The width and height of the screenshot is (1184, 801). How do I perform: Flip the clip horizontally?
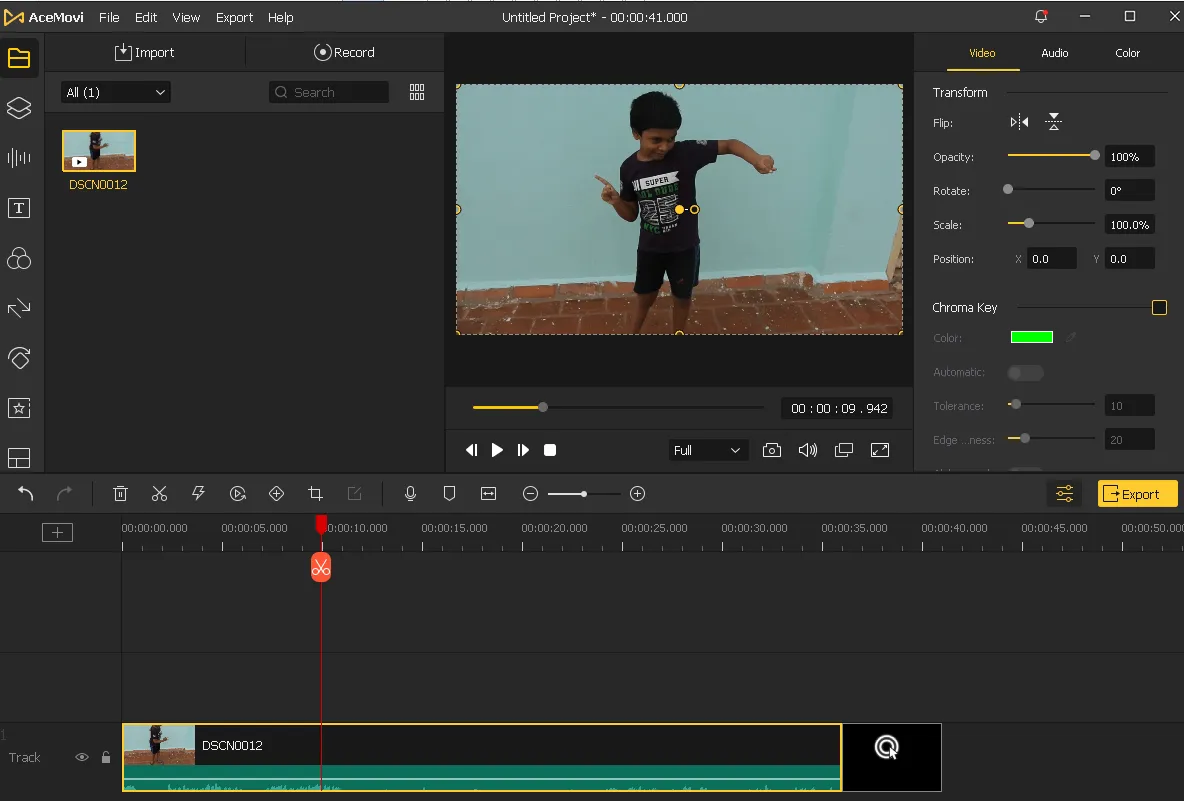(x=1019, y=122)
